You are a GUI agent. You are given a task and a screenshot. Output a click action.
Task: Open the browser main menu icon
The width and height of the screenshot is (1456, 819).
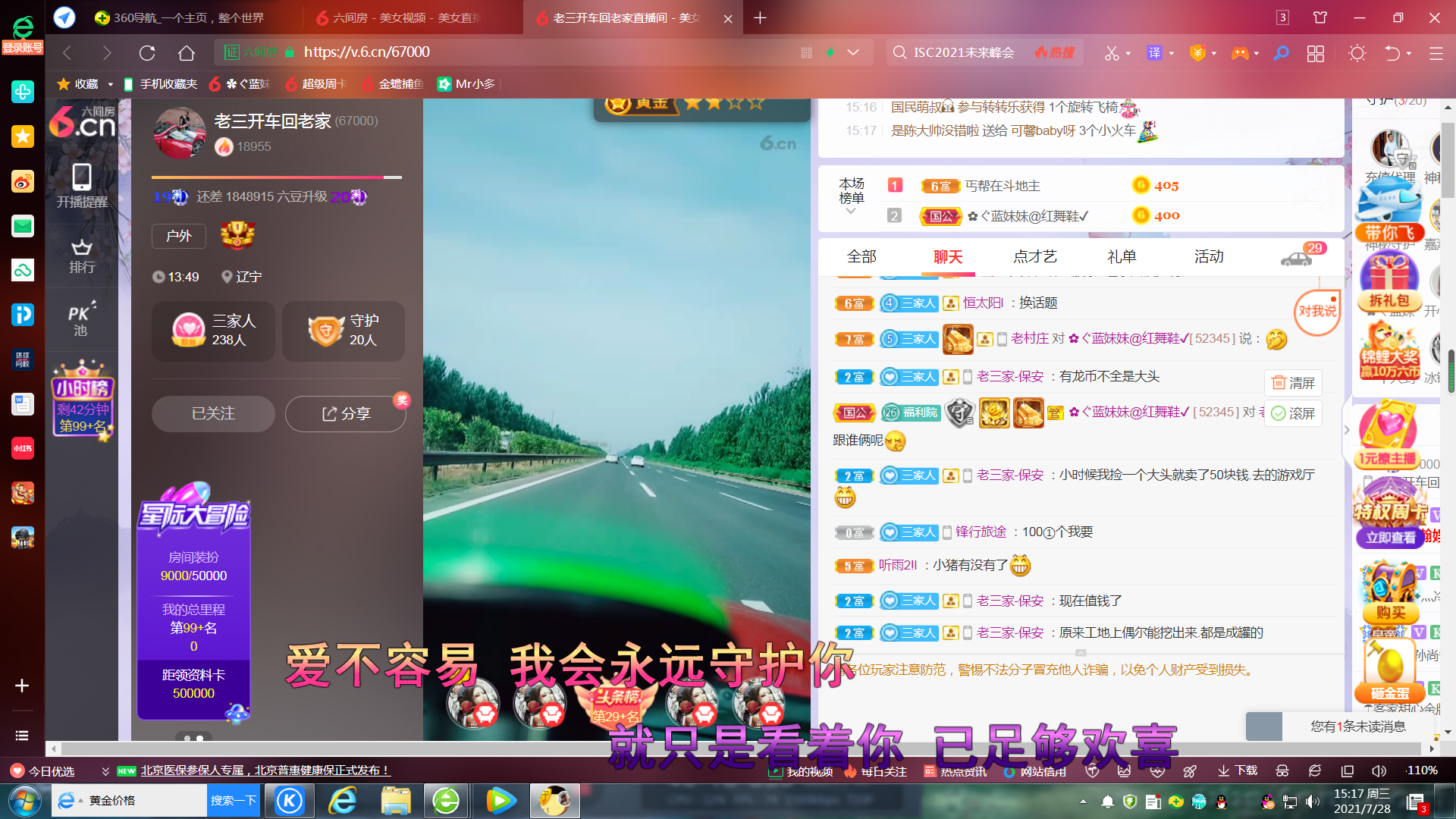point(1436,53)
